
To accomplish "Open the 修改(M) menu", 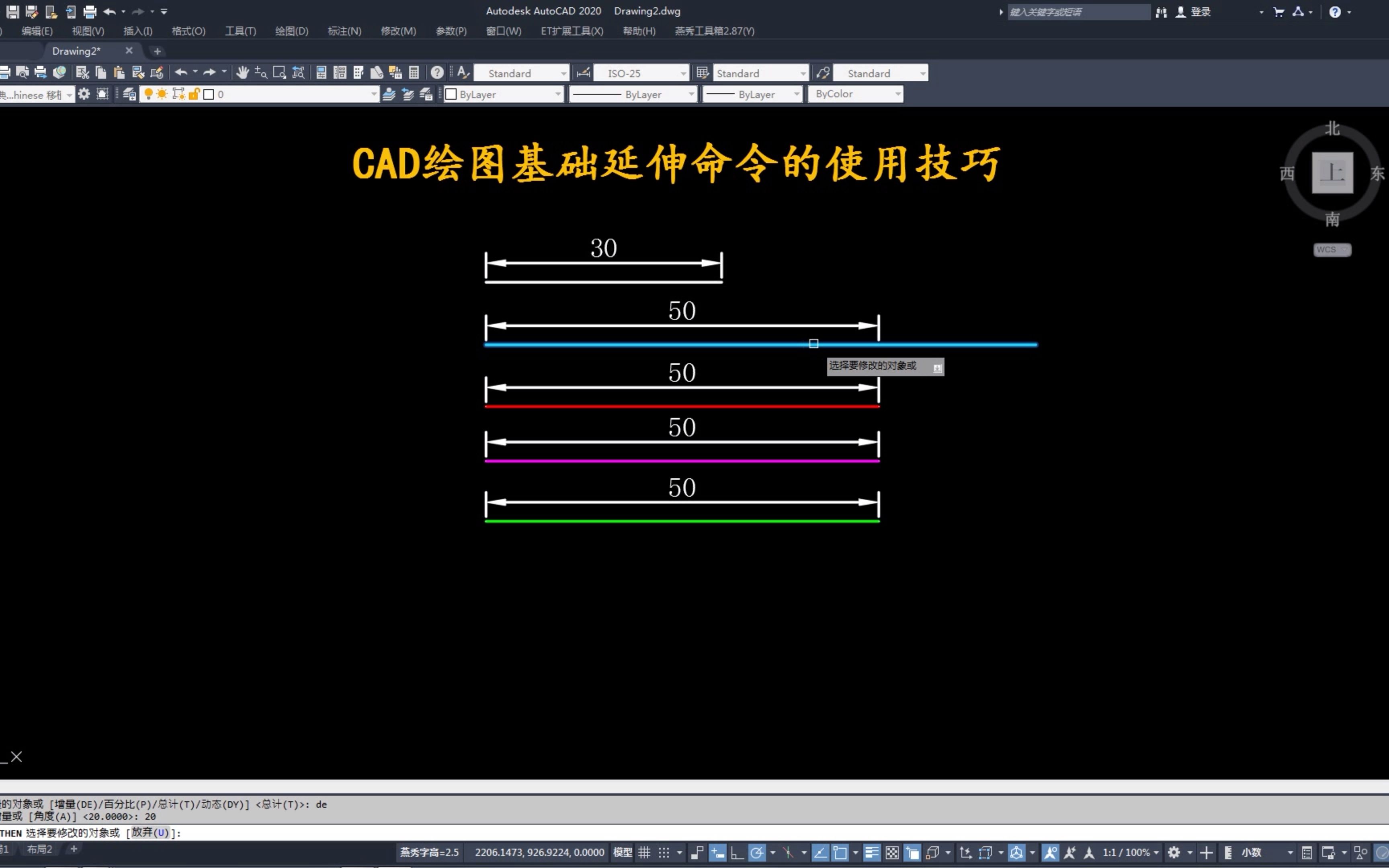I will click(x=398, y=31).
